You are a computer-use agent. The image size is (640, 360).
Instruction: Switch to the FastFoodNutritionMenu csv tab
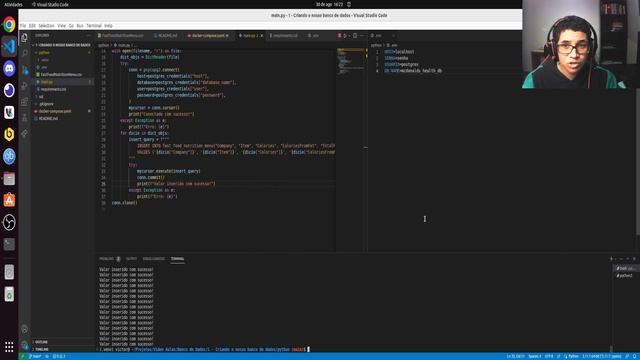pyautogui.click(x=122, y=36)
